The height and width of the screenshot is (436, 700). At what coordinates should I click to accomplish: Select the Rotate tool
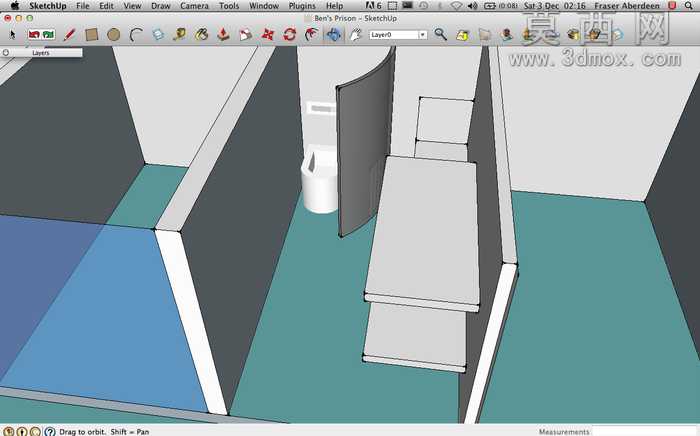(x=289, y=34)
